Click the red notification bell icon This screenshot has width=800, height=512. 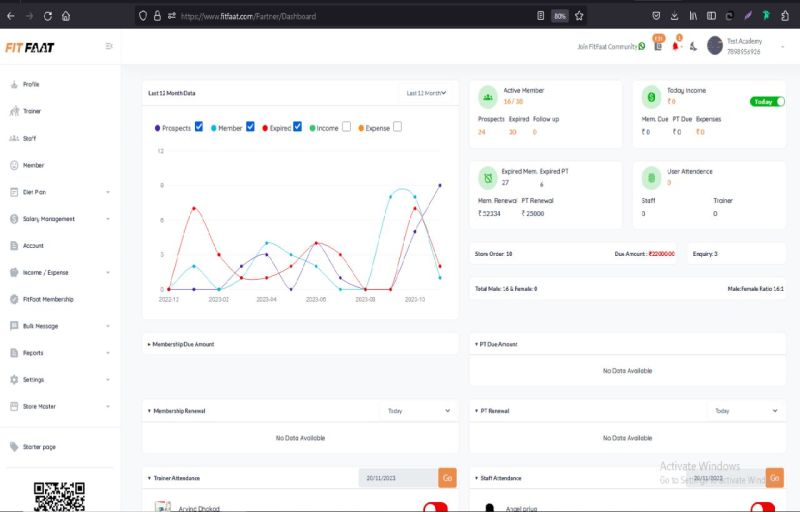(x=676, y=46)
